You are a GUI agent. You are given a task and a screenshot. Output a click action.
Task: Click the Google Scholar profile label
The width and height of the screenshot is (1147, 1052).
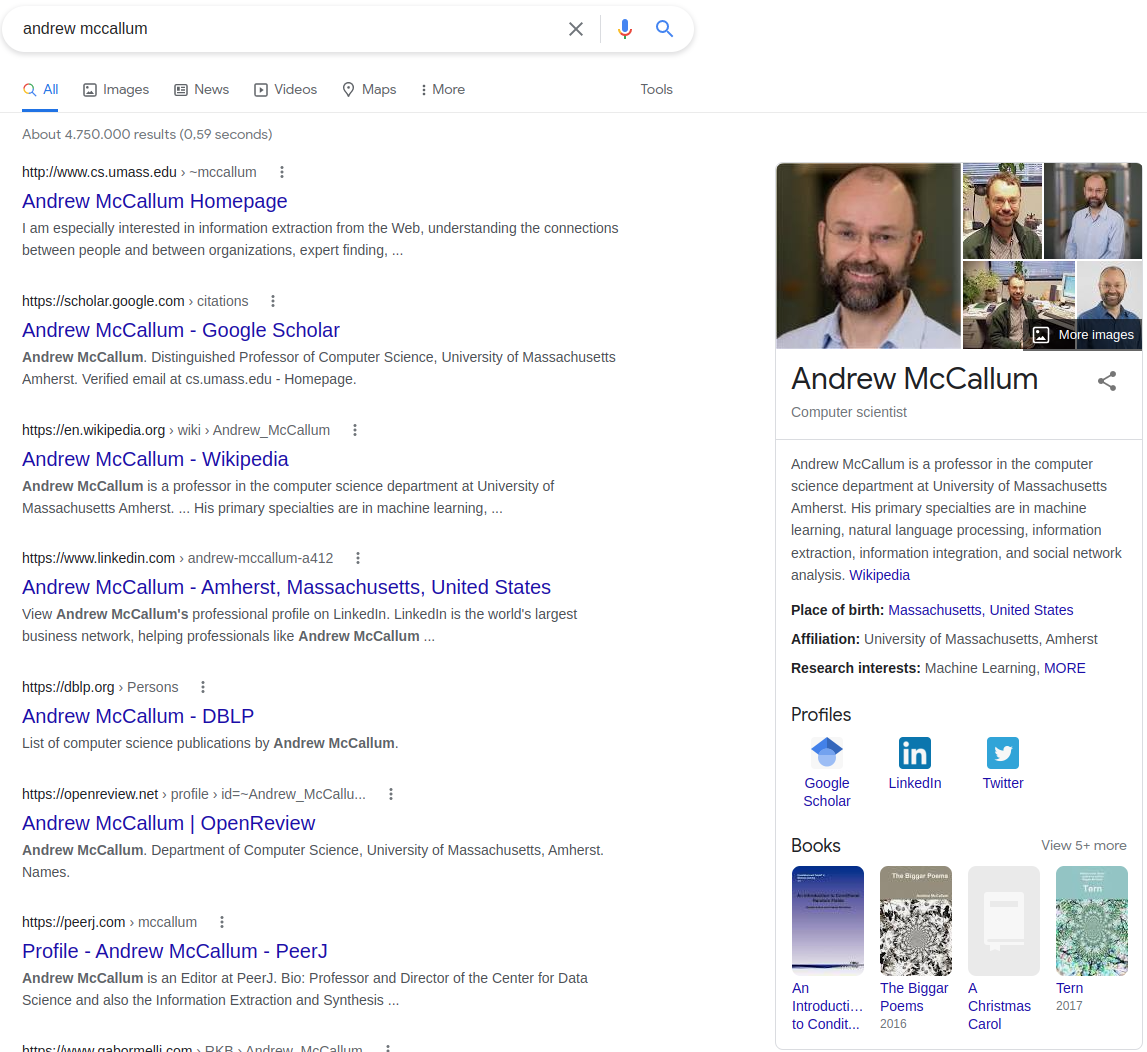pos(827,792)
